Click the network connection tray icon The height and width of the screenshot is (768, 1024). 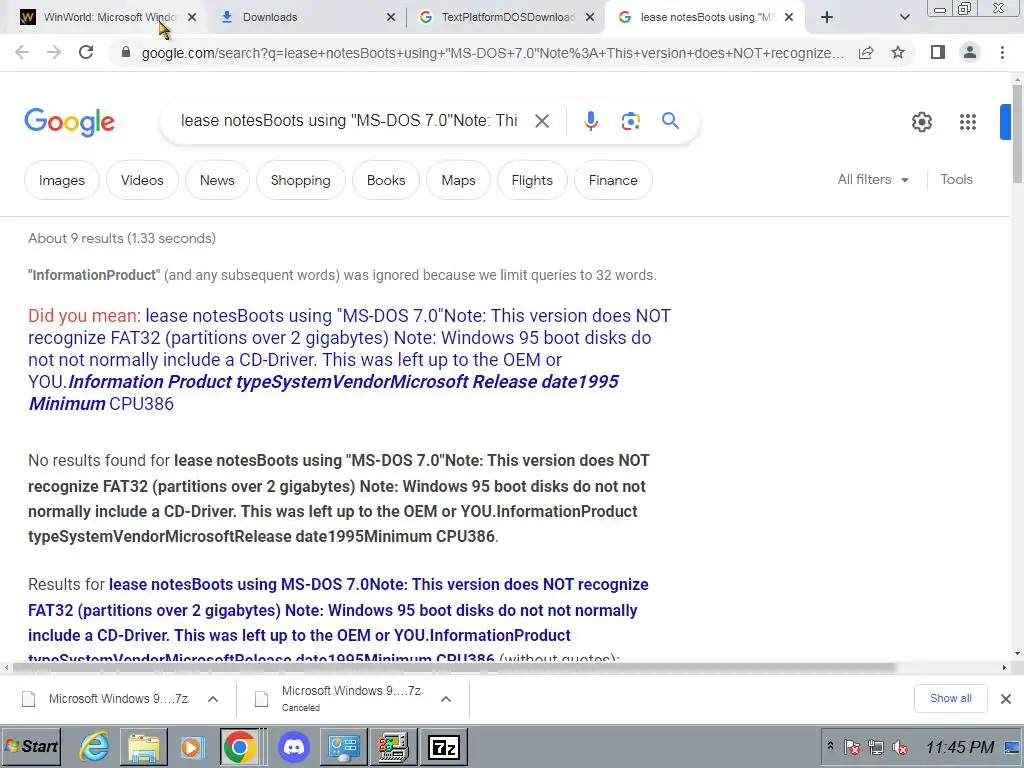(876, 747)
